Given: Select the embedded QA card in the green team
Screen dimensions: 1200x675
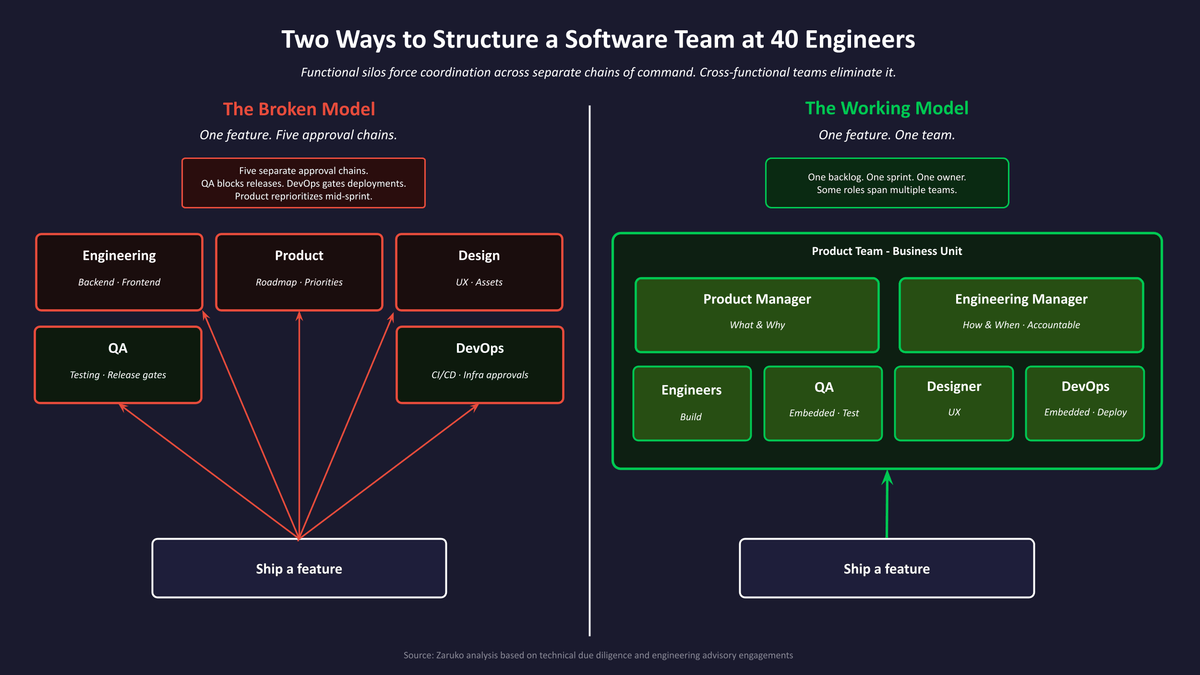Looking at the screenshot, I should 823,402.
